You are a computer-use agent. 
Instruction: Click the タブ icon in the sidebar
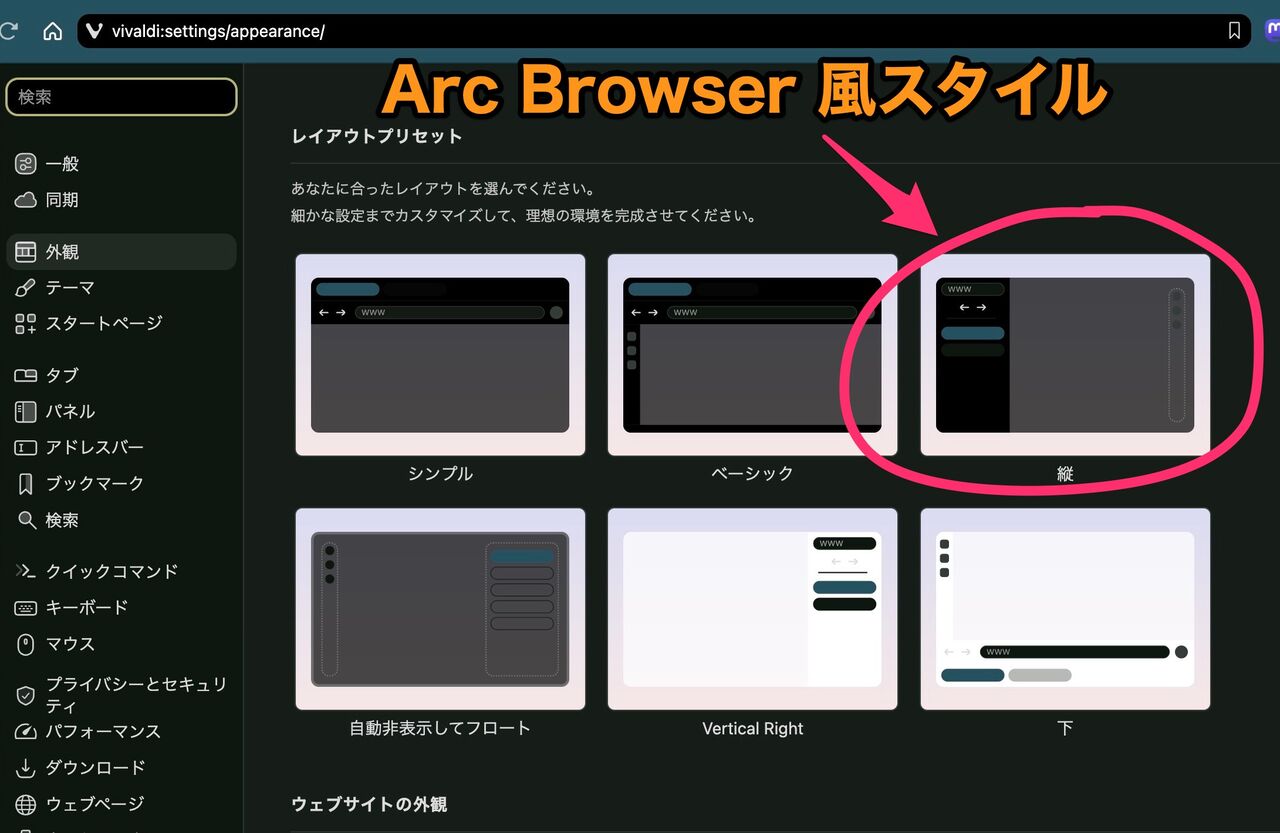click(26, 376)
